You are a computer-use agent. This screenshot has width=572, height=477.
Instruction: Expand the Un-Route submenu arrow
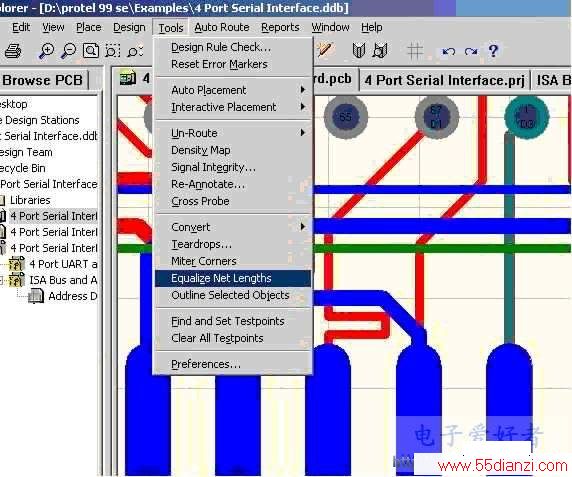pos(302,133)
